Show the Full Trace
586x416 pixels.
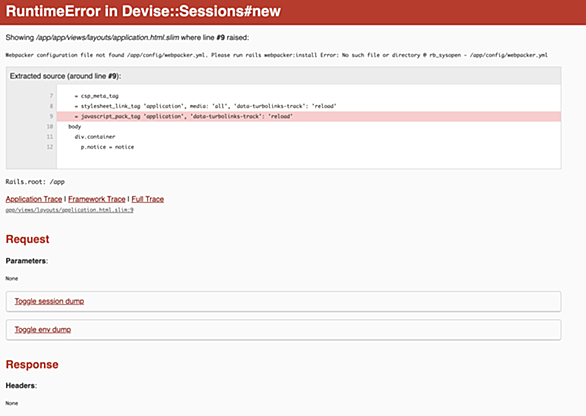(x=148, y=199)
